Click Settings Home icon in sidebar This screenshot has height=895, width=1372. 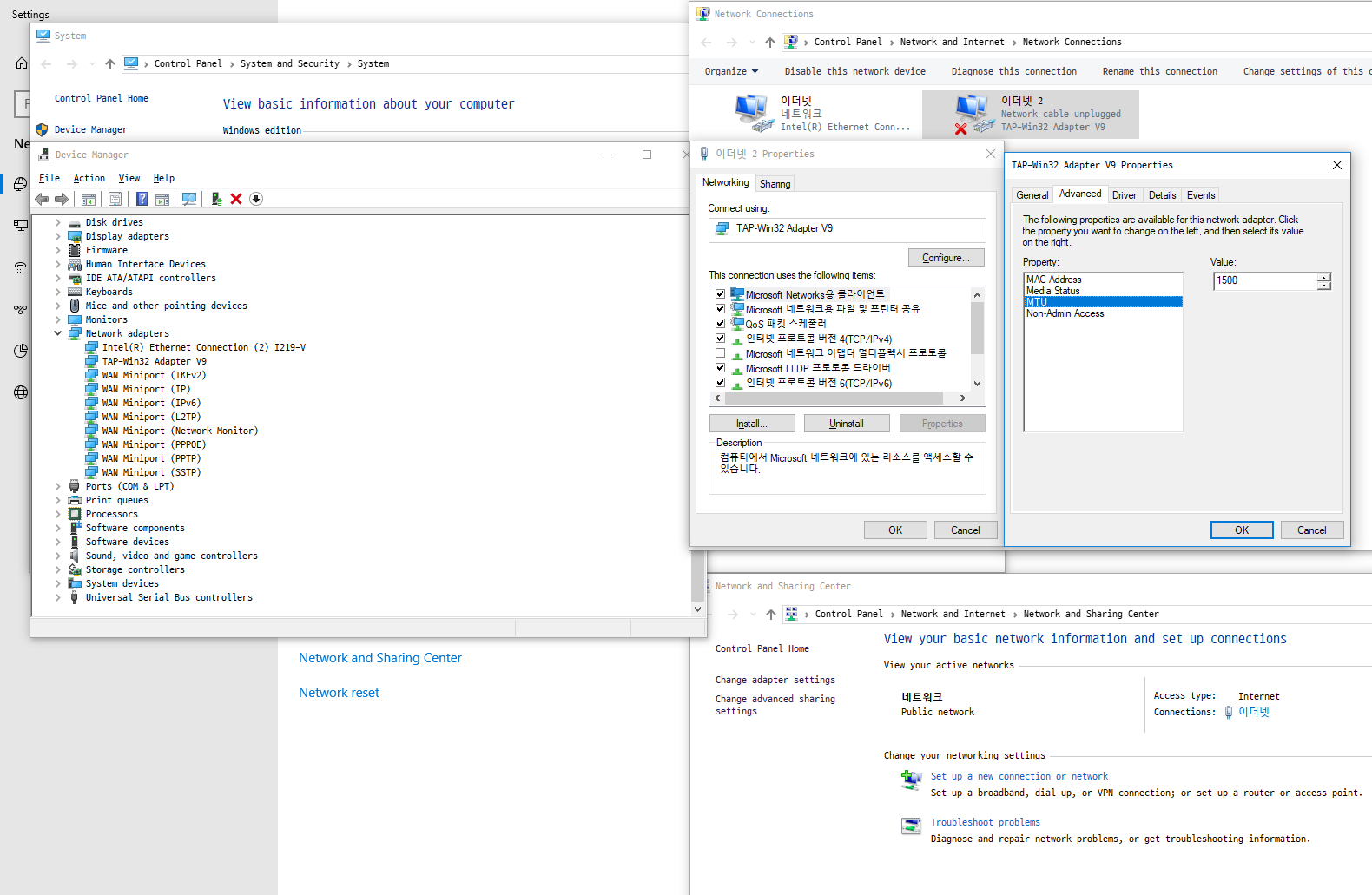22,63
